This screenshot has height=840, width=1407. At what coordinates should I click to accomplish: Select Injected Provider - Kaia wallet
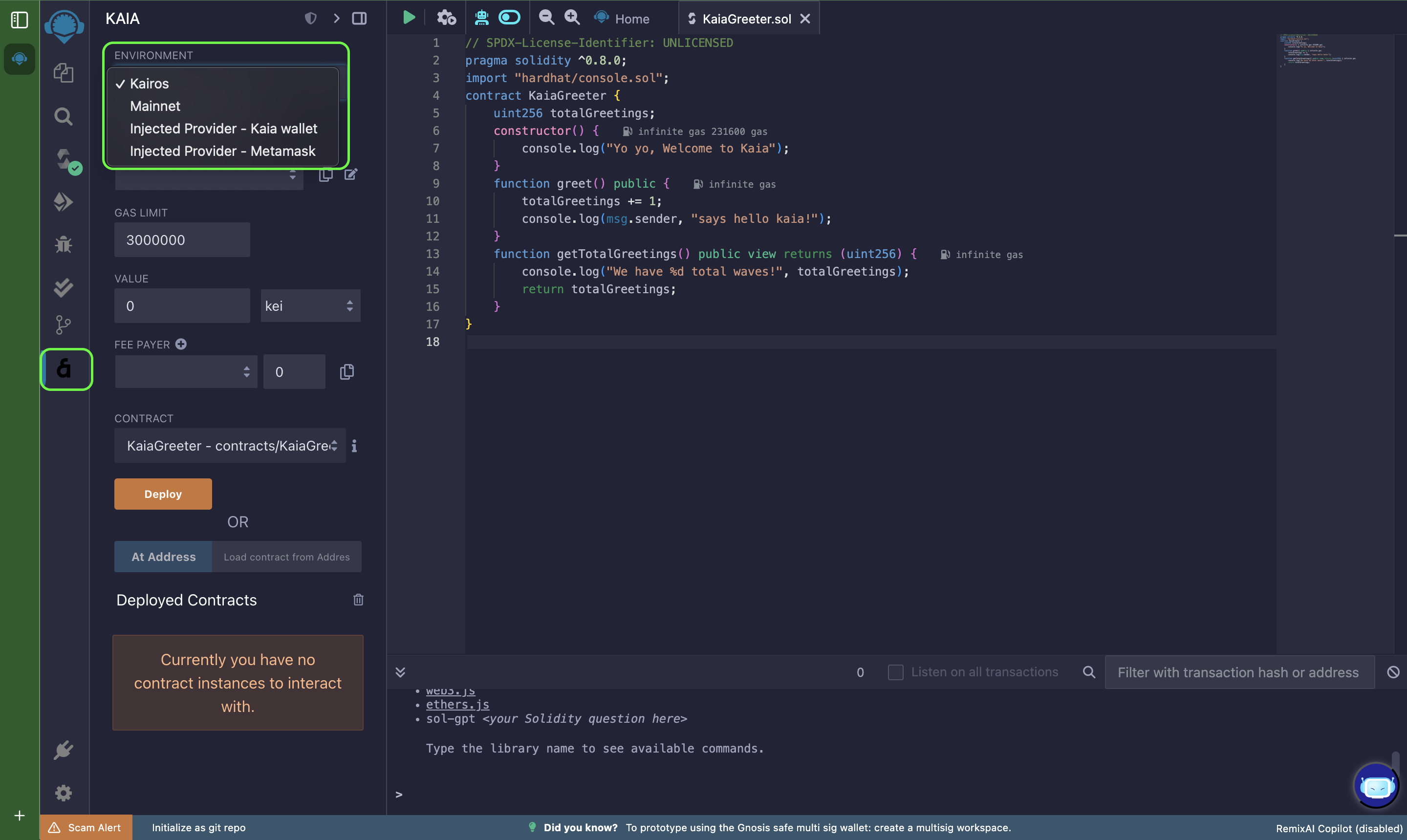[x=222, y=129]
